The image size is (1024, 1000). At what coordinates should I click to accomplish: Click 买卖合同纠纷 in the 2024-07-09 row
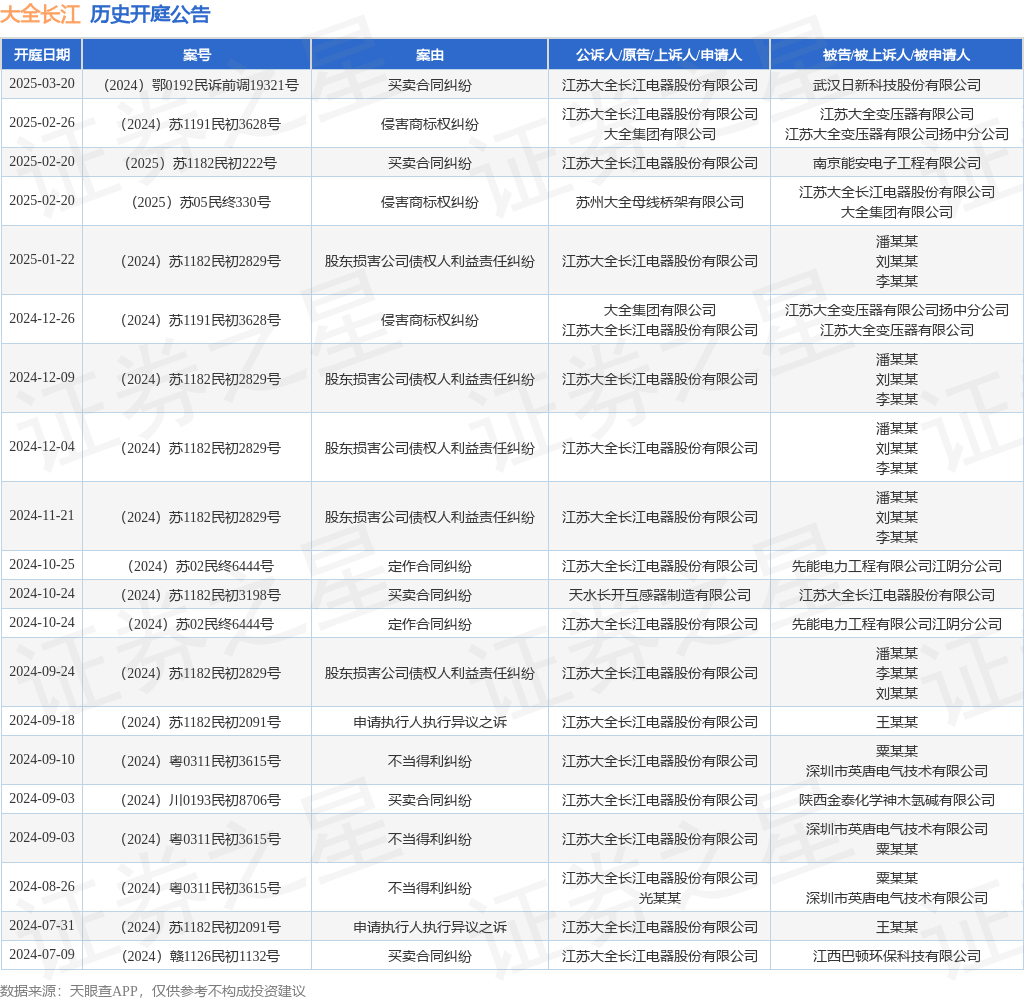coord(430,956)
